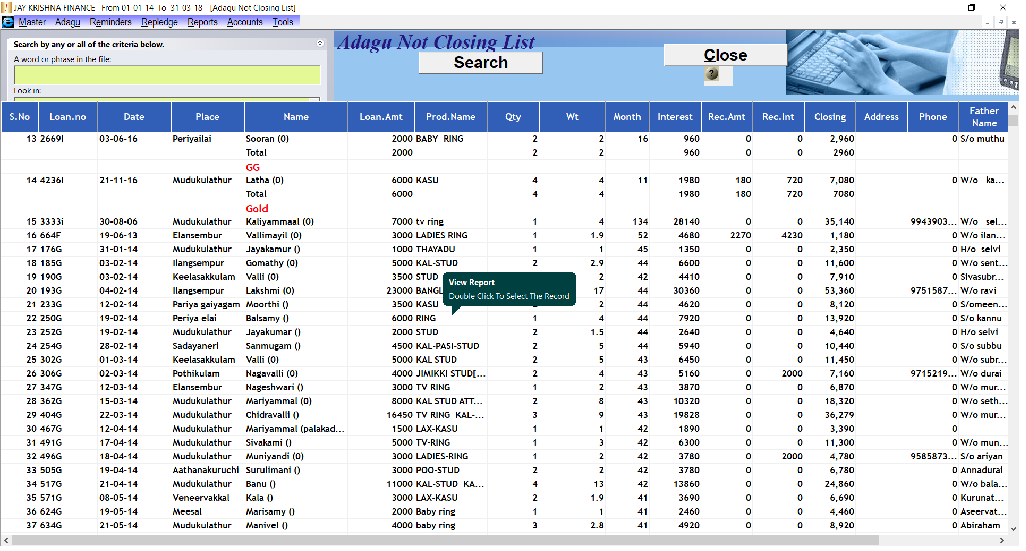
Task: Open the Tools menu
Action: (x=283, y=22)
